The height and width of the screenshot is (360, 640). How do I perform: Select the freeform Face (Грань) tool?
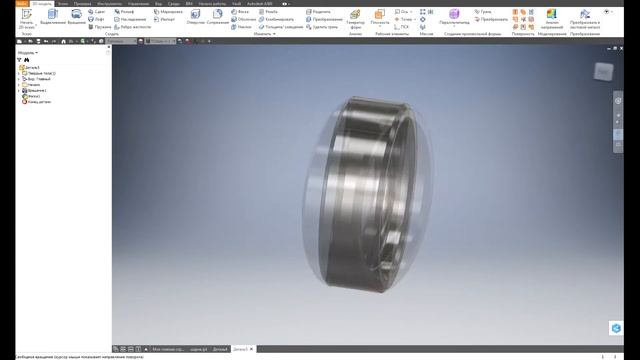(483, 12)
